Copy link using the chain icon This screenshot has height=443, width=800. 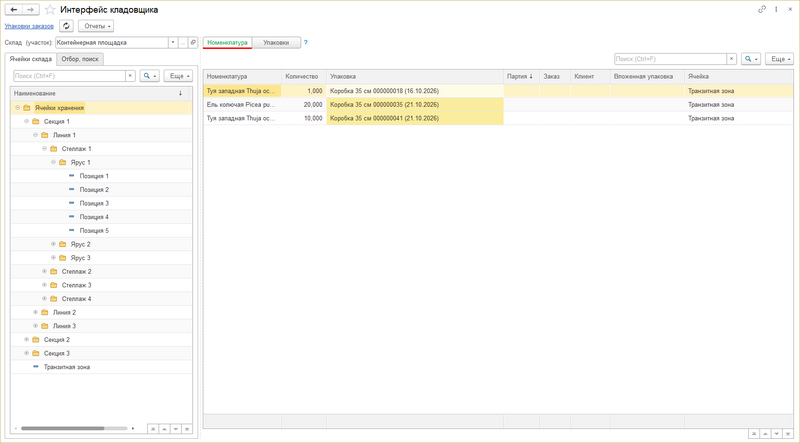762,9
